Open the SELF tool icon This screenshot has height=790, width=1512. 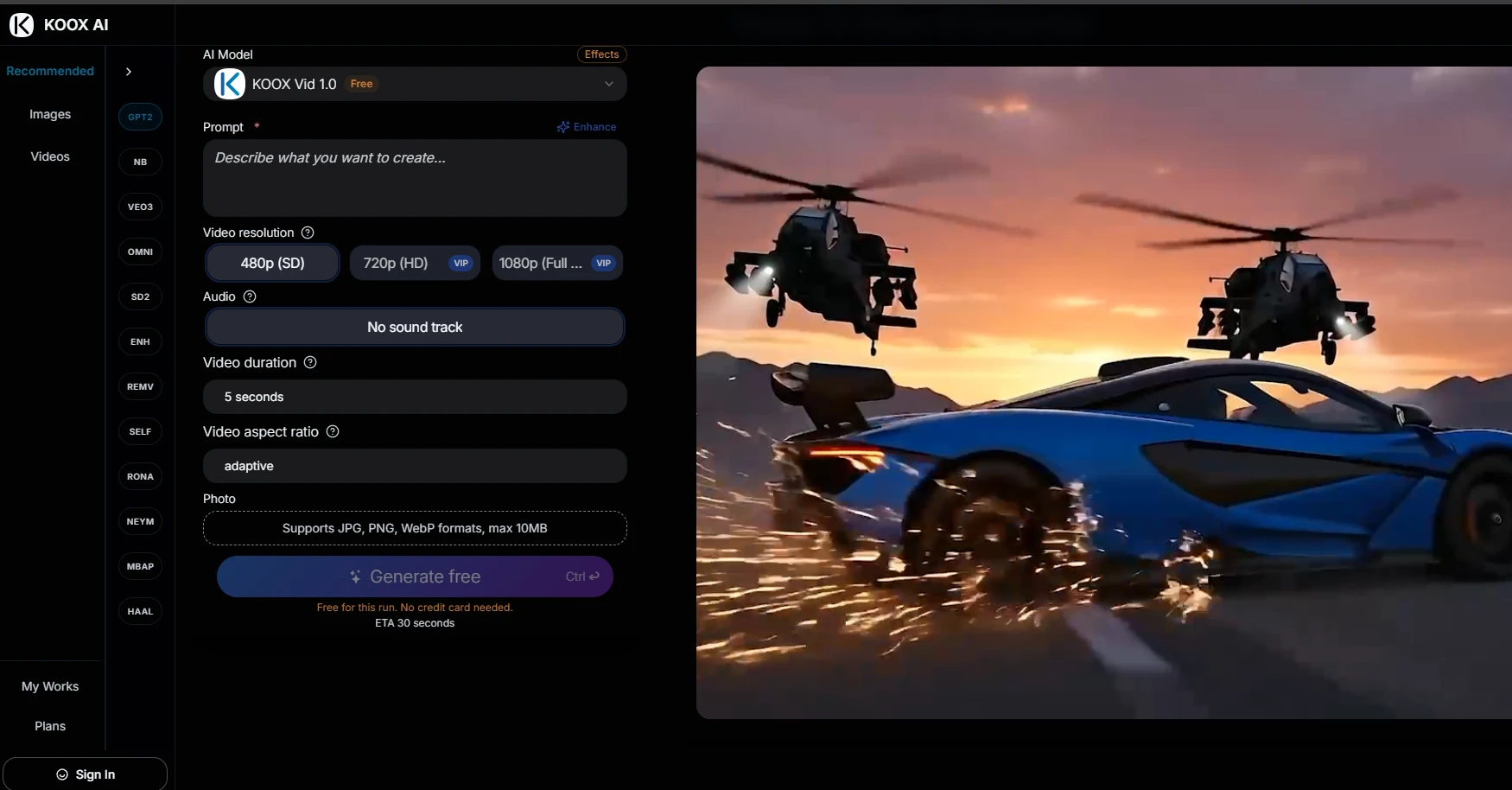(140, 431)
